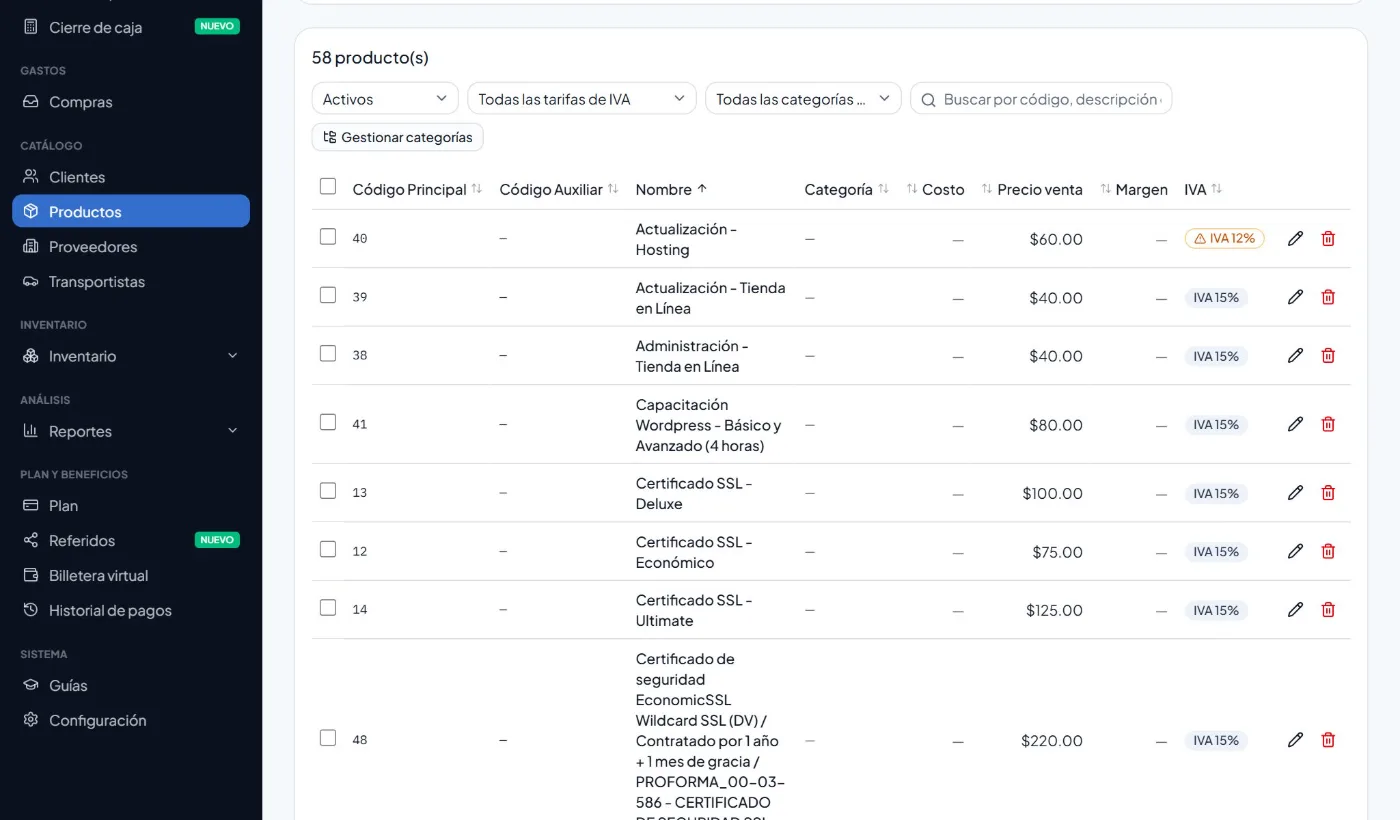This screenshot has height=820, width=1400.
Task: Open Todas las categorías dropdown
Action: pos(803,99)
